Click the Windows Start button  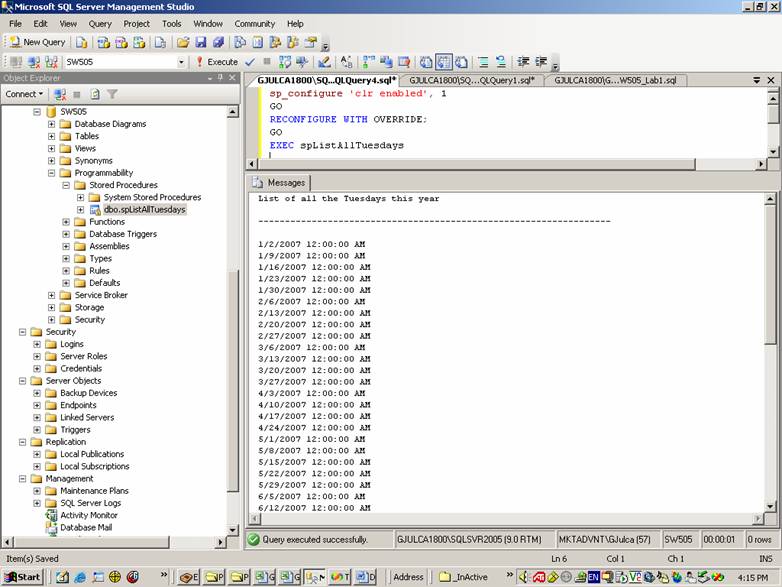[22, 577]
